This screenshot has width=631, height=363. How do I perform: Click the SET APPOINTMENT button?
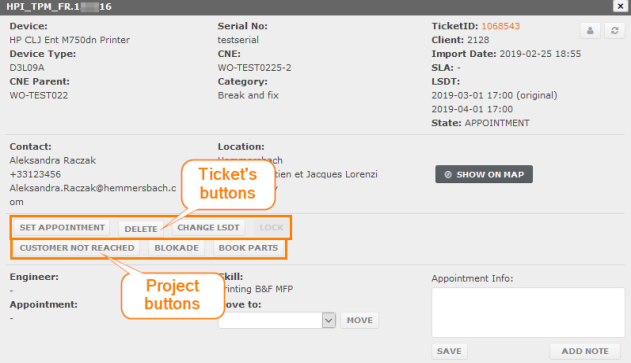[x=62, y=228]
